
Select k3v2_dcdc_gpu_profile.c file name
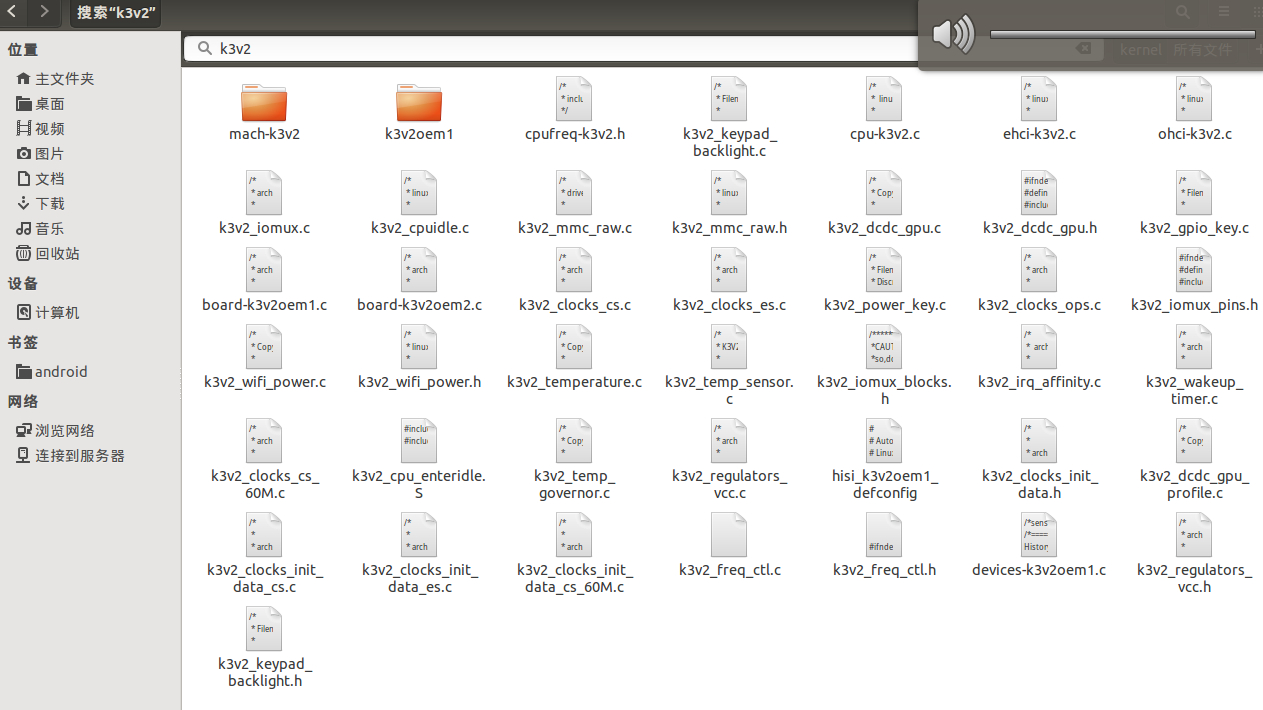[1194, 484]
